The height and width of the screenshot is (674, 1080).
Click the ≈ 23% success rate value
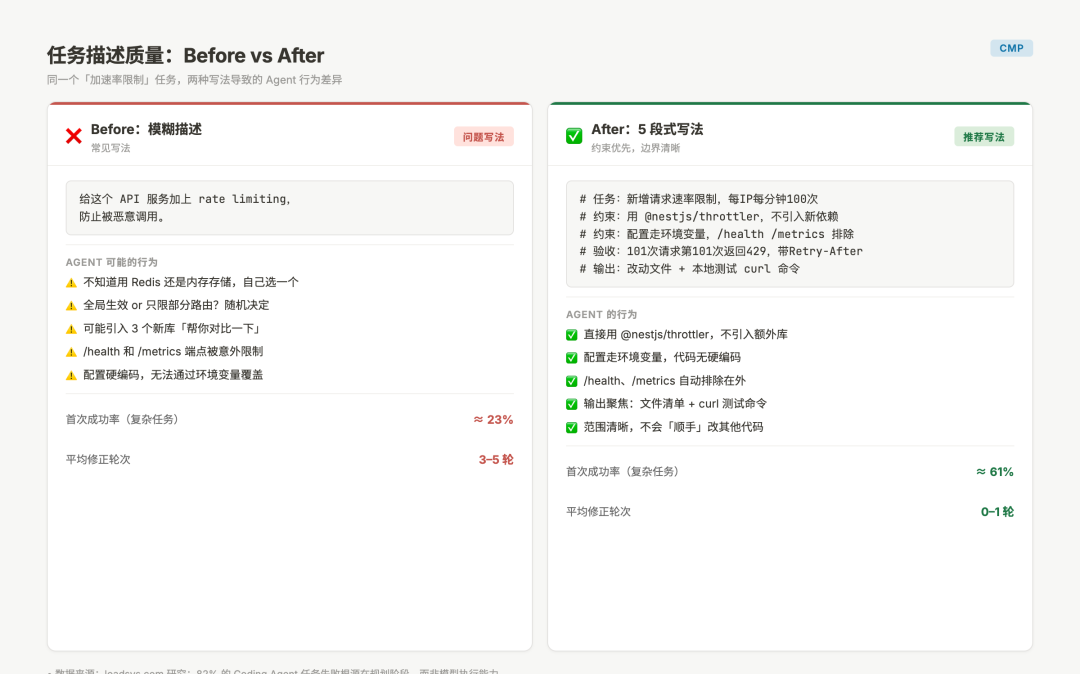tap(493, 419)
